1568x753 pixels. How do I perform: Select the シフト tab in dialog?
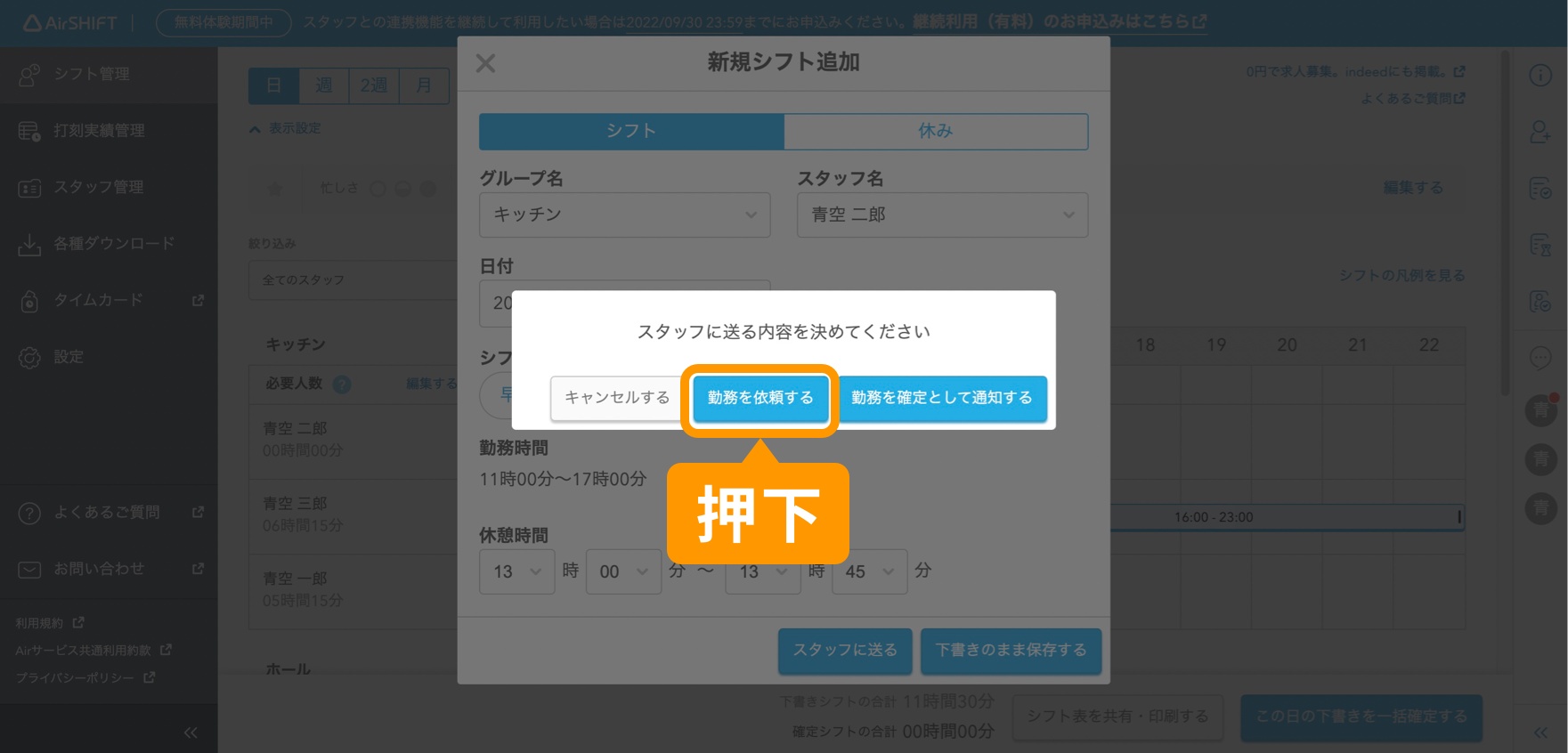(x=631, y=131)
